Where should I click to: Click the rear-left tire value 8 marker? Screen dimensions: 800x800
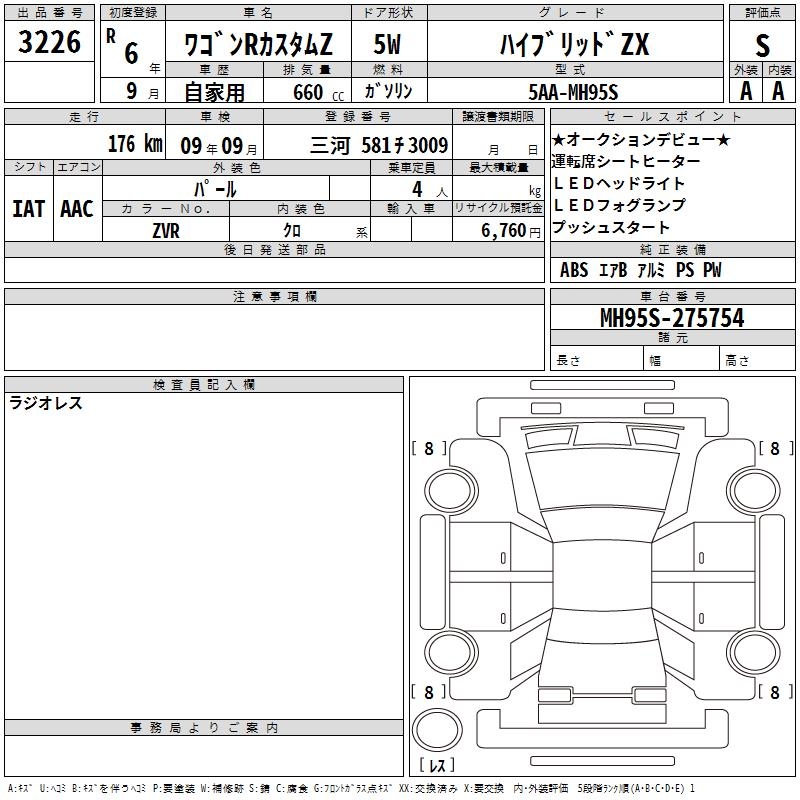[429, 692]
